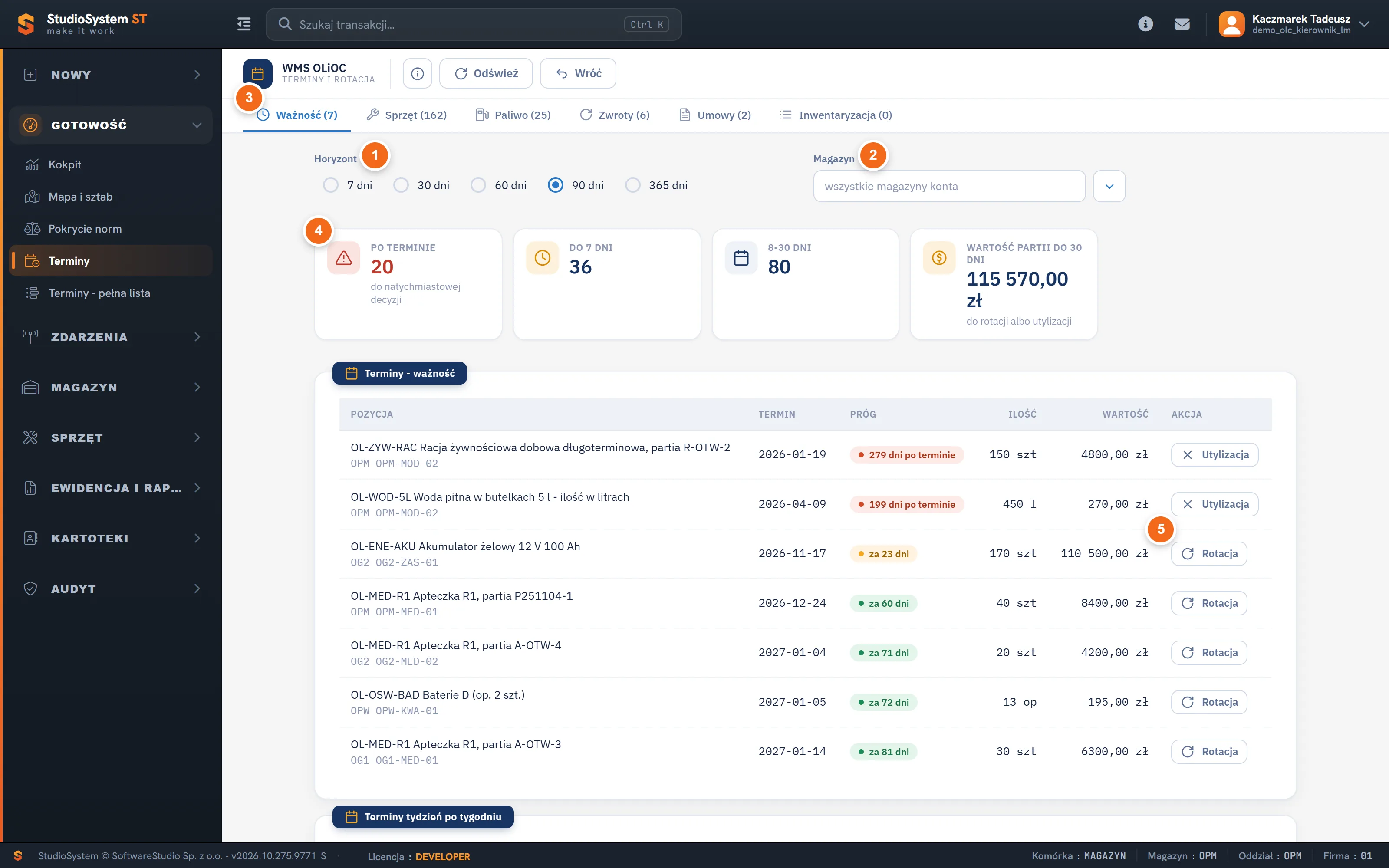Open the user account menu chevron
The width and height of the screenshot is (1389, 868).
[x=1364, y=24]
